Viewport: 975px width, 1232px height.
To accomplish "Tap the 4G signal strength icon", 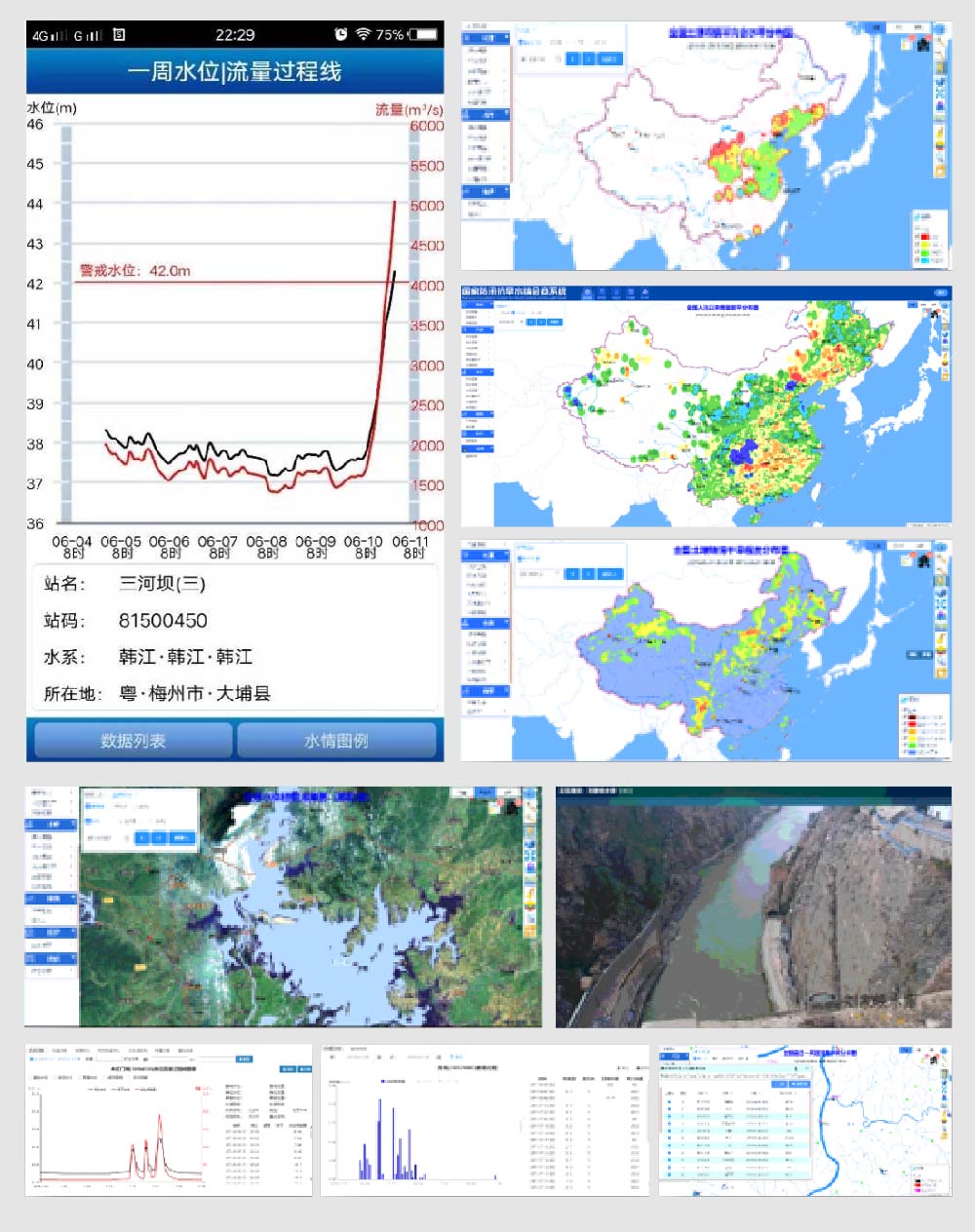I will point(49,35).
